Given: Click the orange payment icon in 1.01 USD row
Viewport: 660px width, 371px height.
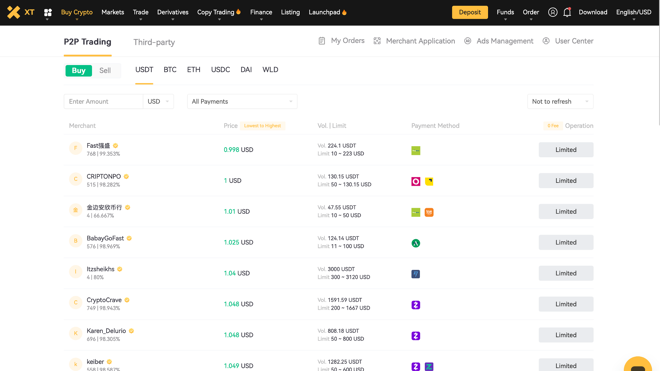Looking at the screenshot, I should click(x=429, y=212).
